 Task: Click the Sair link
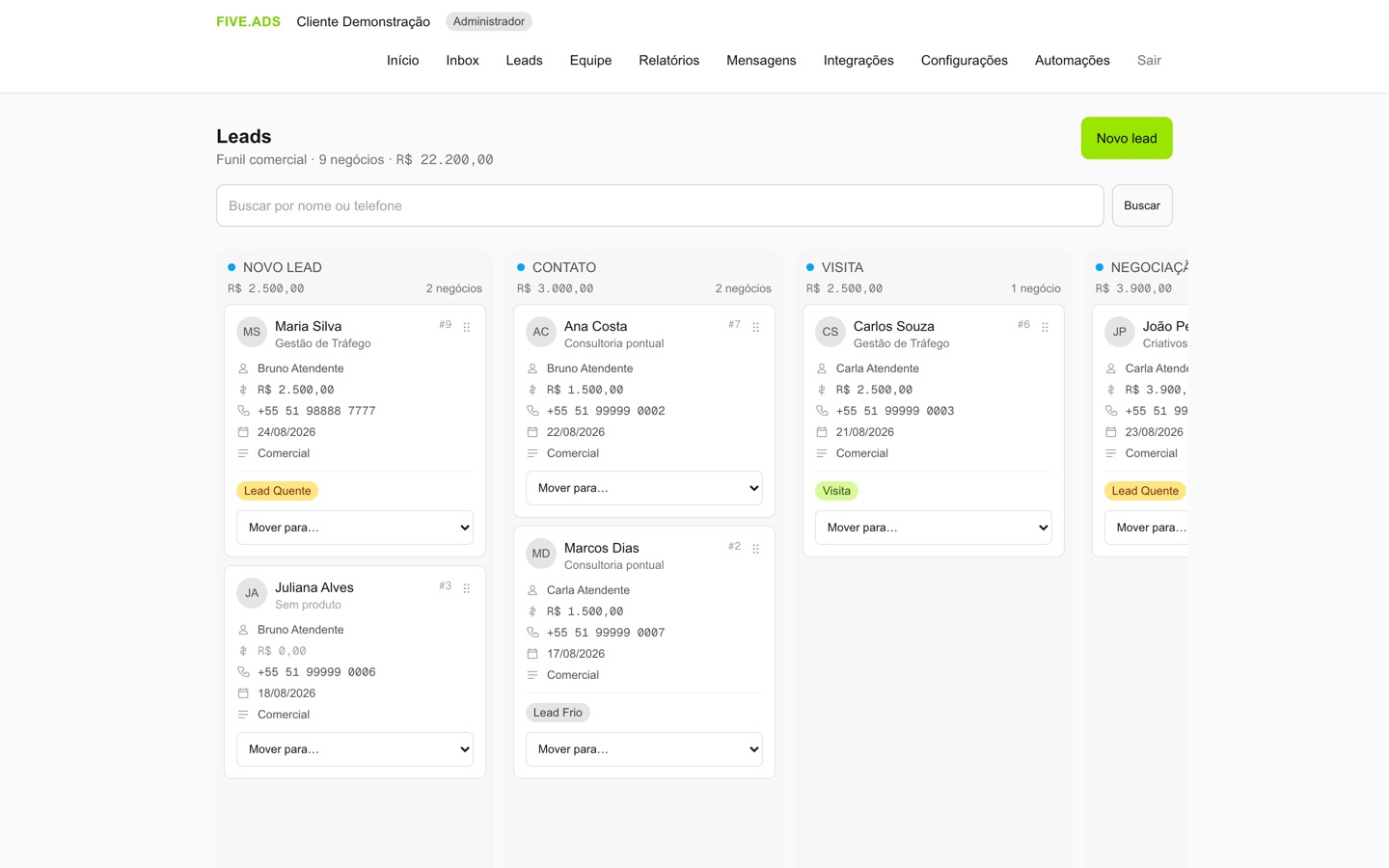click(x=1149, y=60)
